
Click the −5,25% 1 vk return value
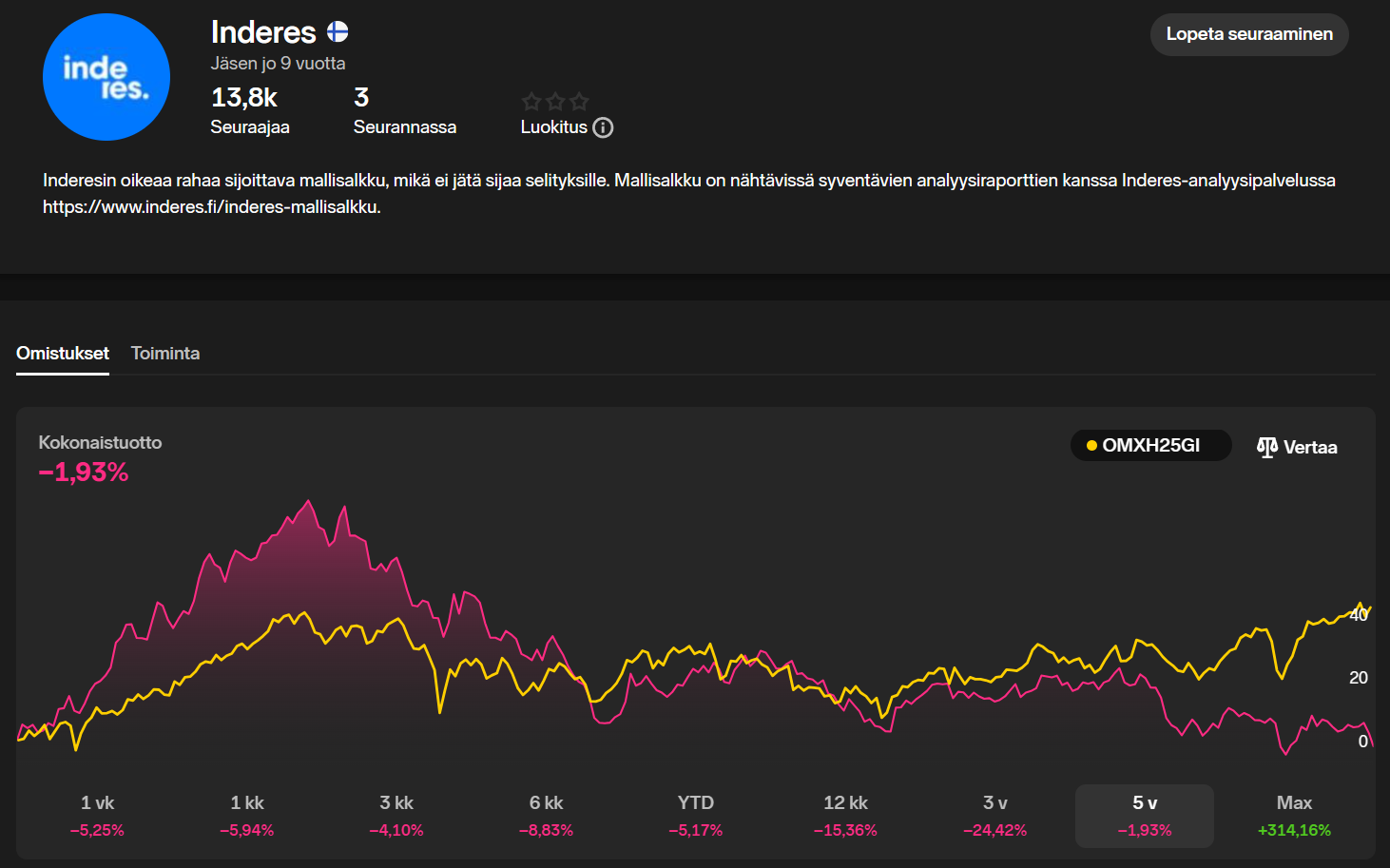point(97,831)
